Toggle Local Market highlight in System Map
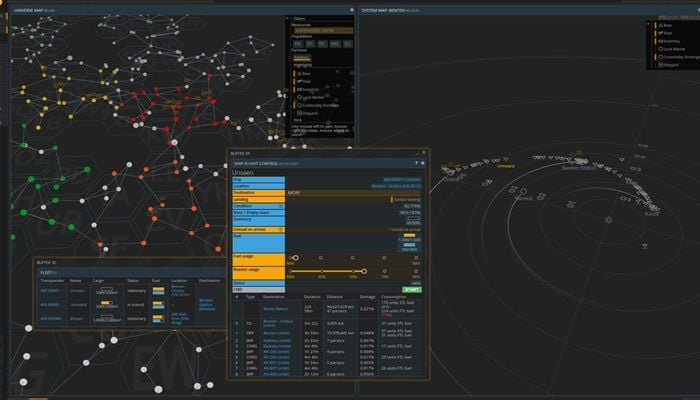This screenshot has height=400, width=700. point(672,49)
